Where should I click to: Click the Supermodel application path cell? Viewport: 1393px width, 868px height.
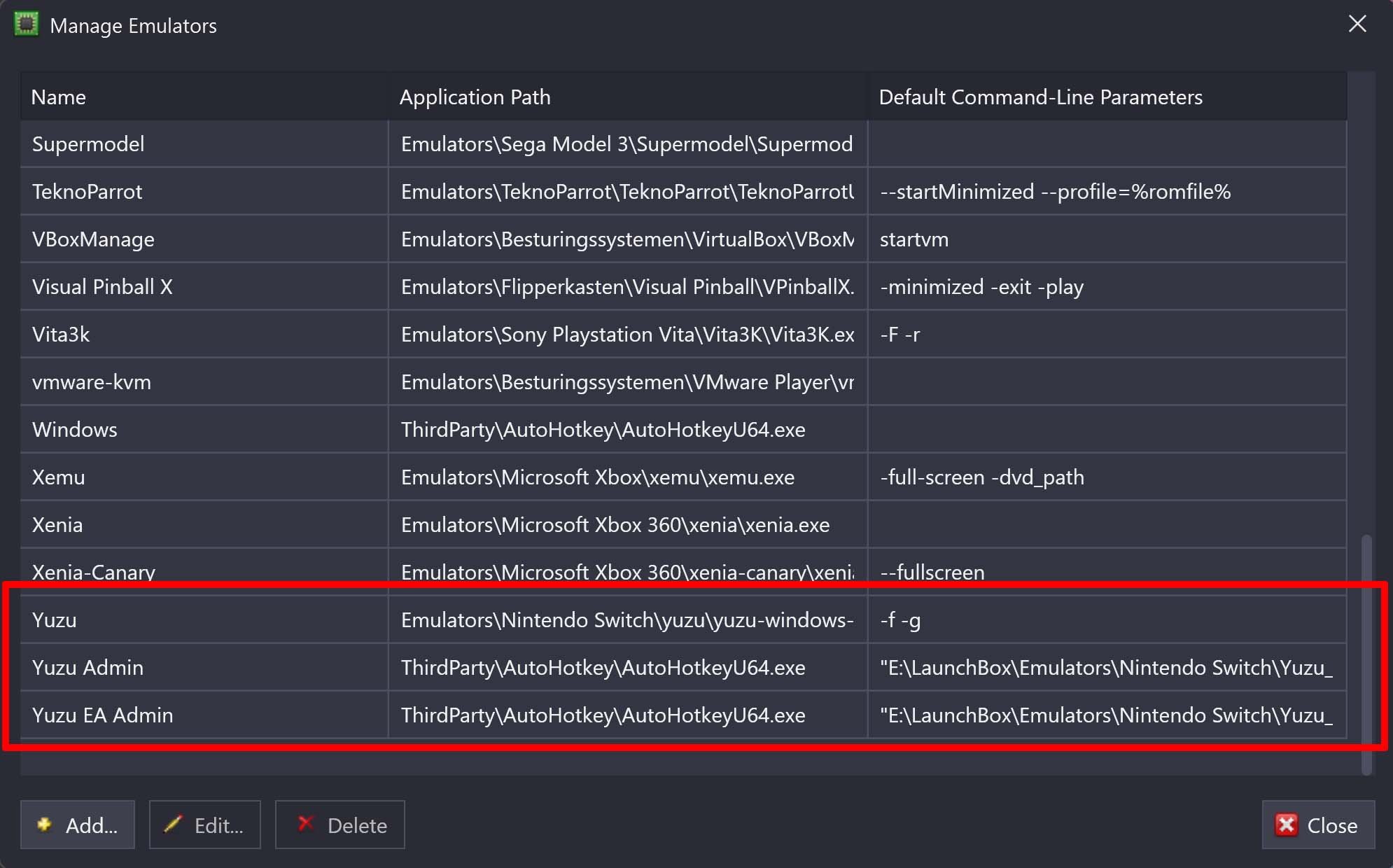[x=628, y=143]
